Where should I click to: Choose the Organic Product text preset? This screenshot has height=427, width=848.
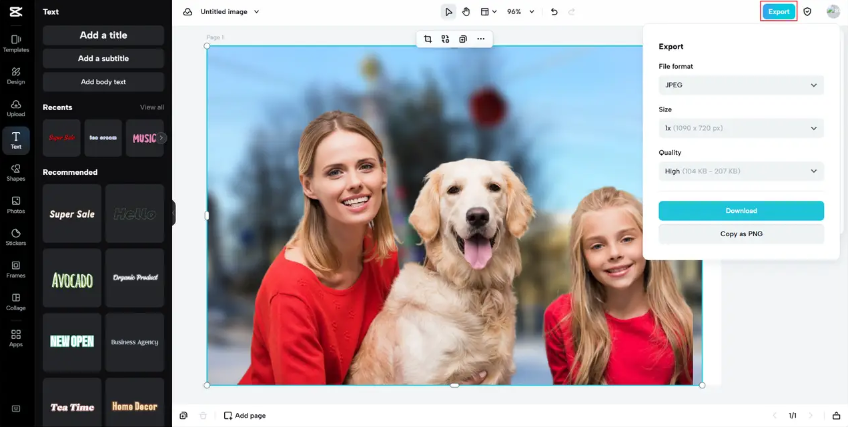coord(135,278)
